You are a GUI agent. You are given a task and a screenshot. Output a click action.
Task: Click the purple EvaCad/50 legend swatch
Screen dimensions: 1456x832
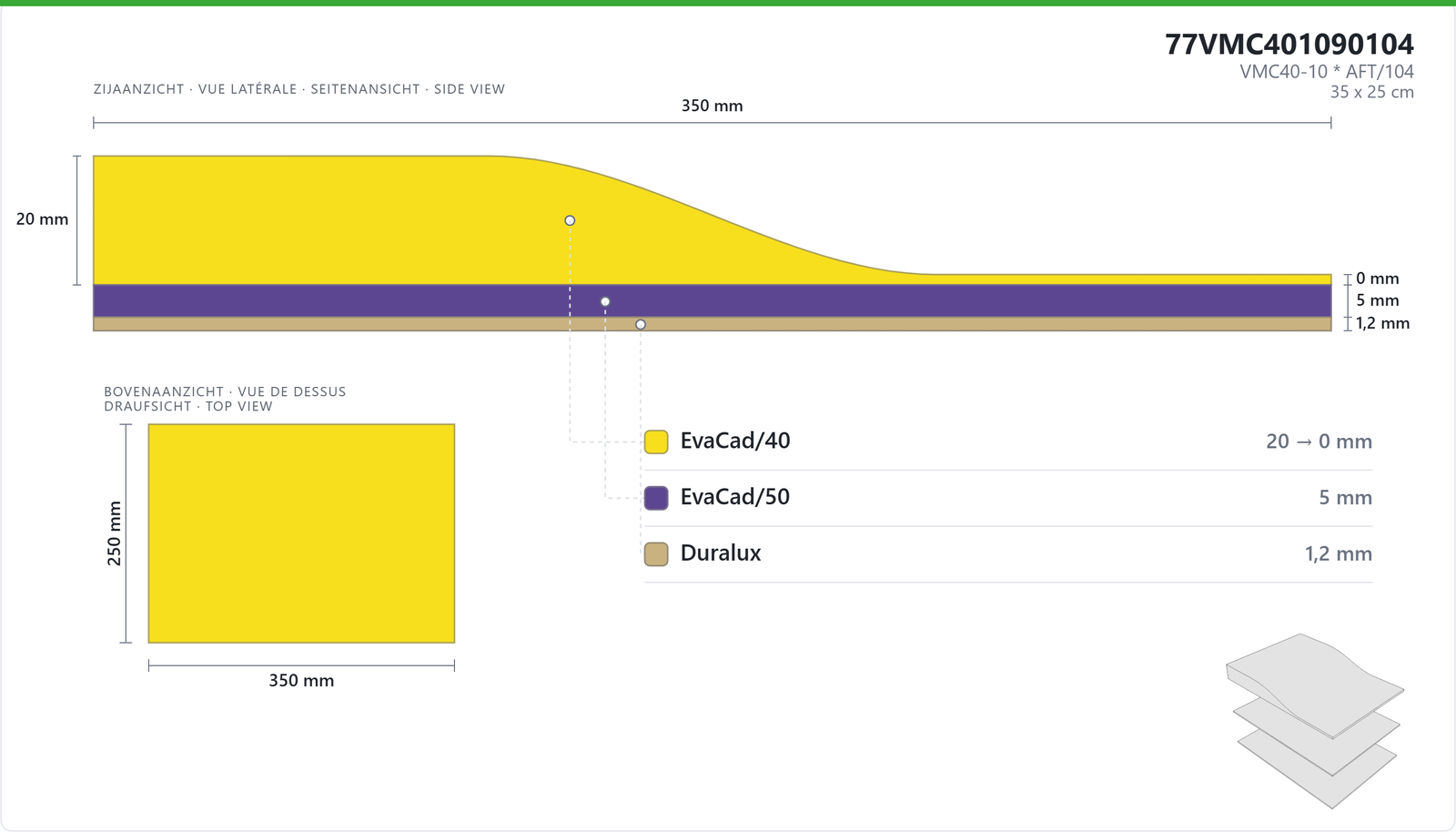click(x=656, y=498)
